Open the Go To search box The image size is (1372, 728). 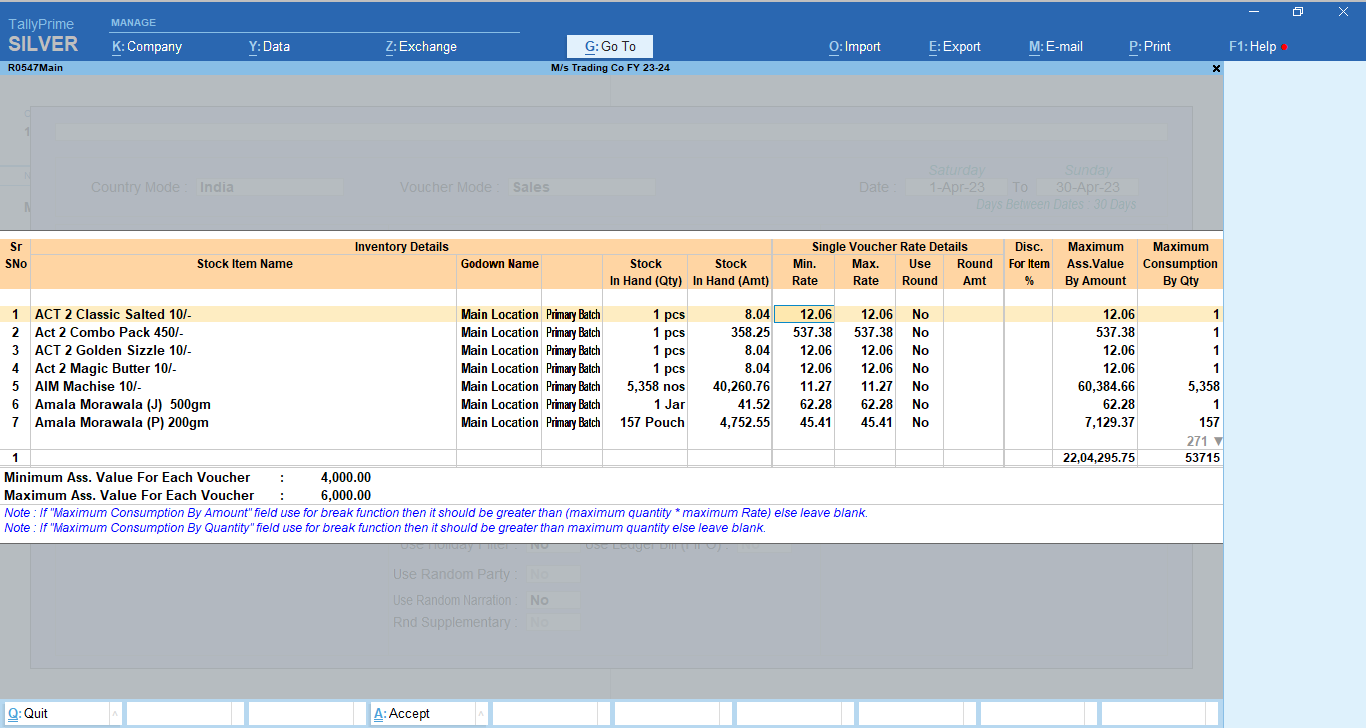609,46
